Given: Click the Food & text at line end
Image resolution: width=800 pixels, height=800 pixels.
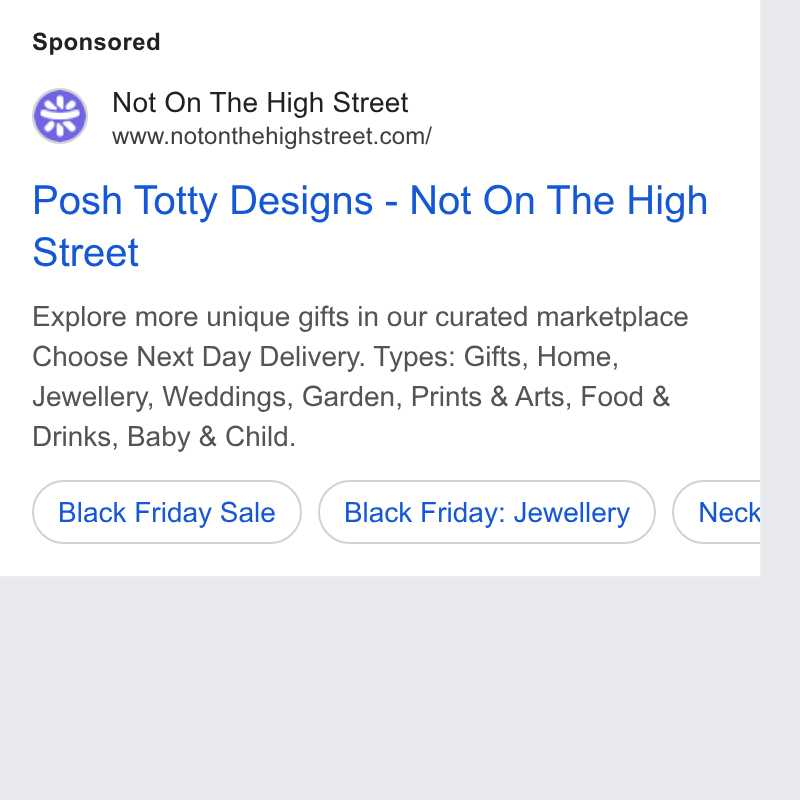Looking at the screenshot, I should tap(625, 396).
